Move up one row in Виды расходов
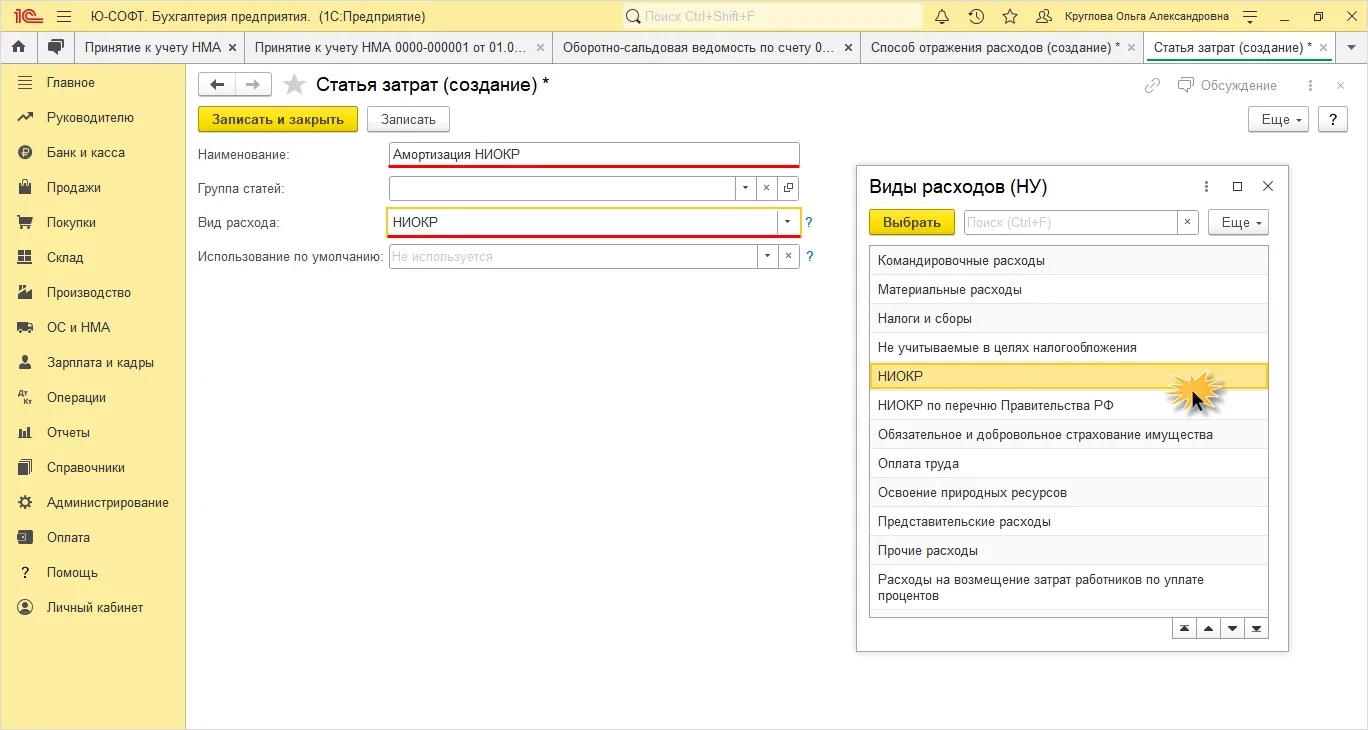Screen dimensions: 1368x730 point(1208,628)
